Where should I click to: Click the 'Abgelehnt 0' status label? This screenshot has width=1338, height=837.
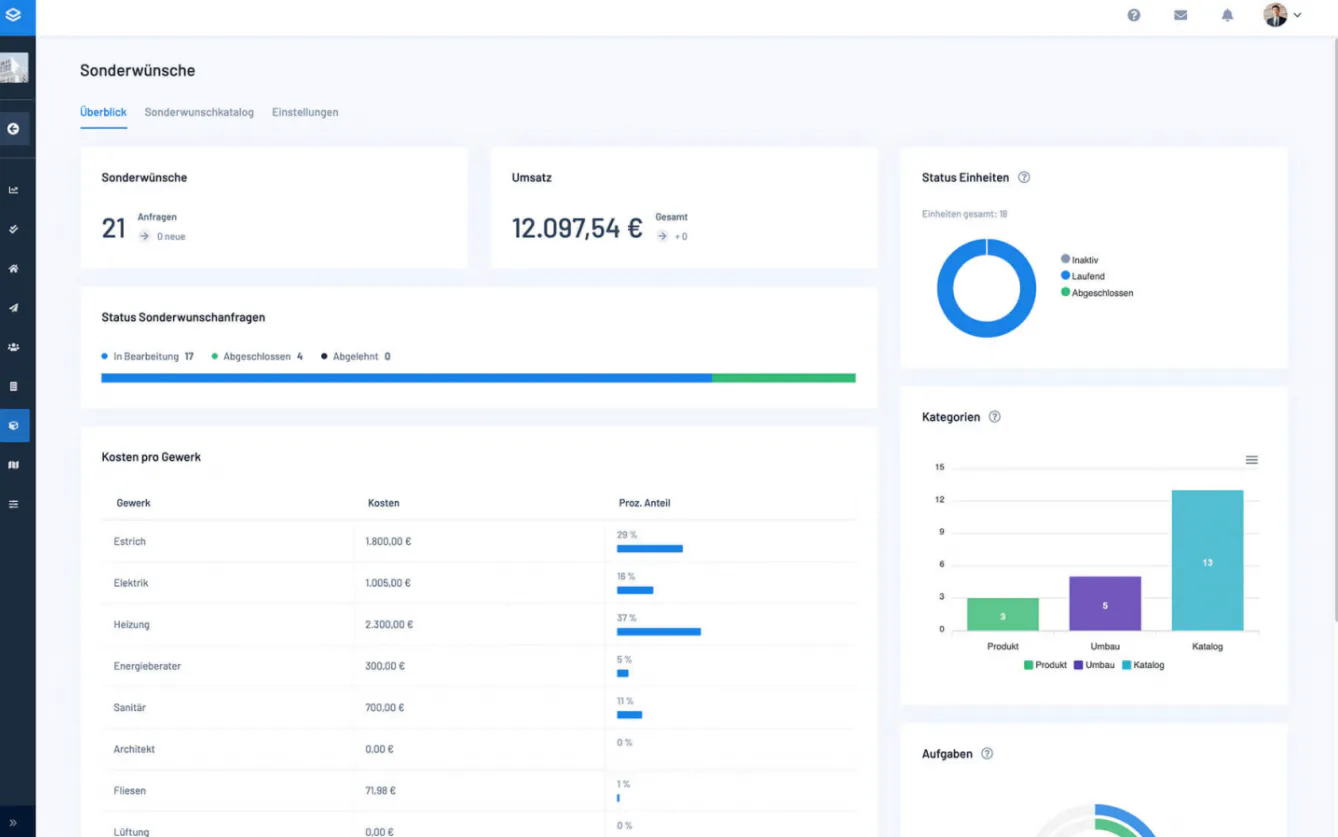356,356
